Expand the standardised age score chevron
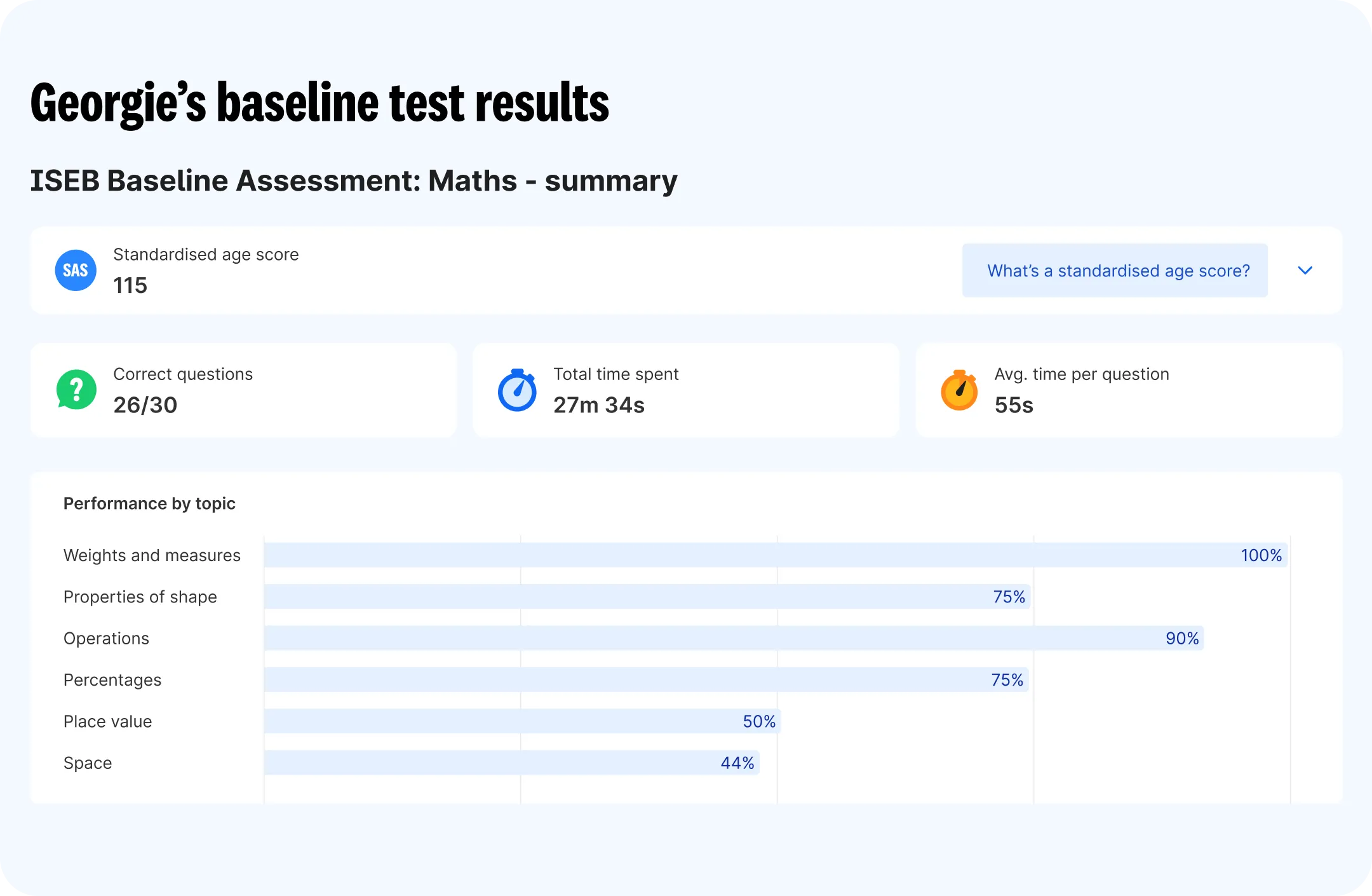The image size is (1372, 896). pos(1305,270)
